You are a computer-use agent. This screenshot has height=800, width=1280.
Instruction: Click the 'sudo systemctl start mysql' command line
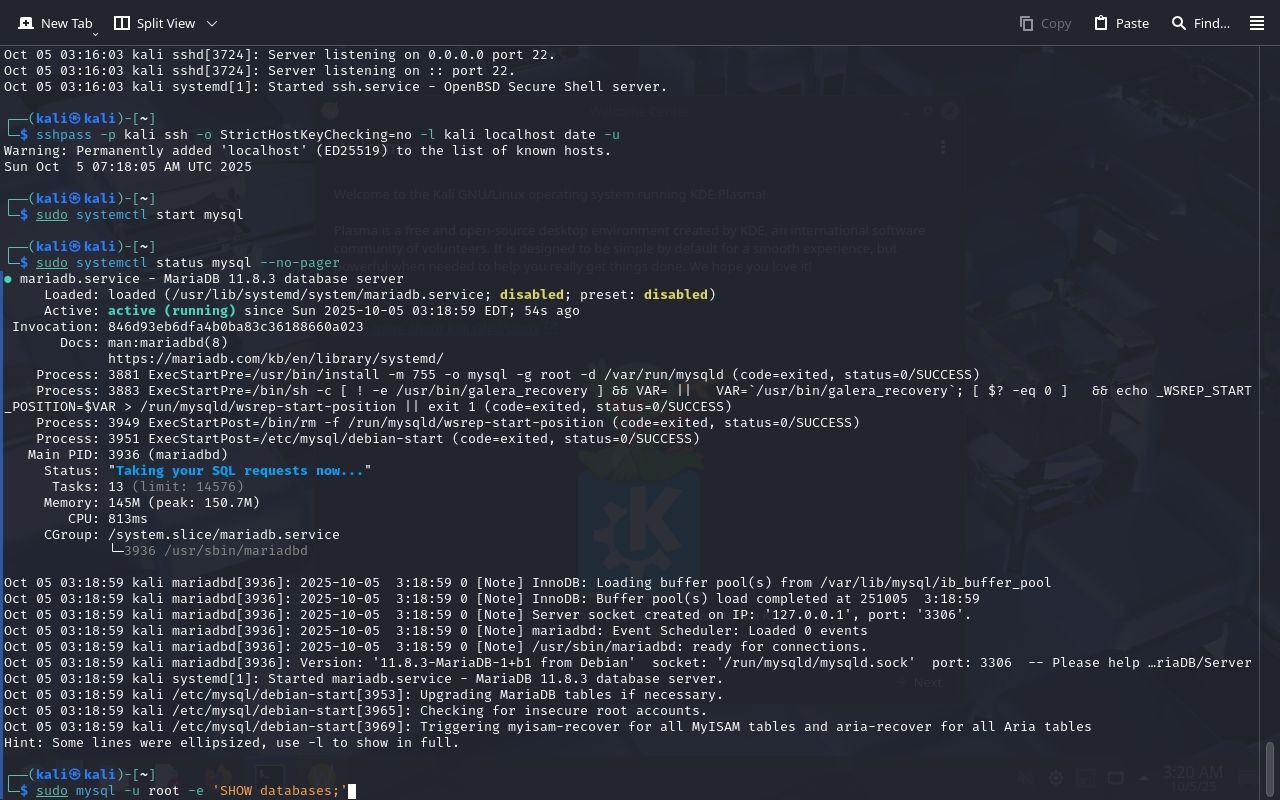[140, 214]
